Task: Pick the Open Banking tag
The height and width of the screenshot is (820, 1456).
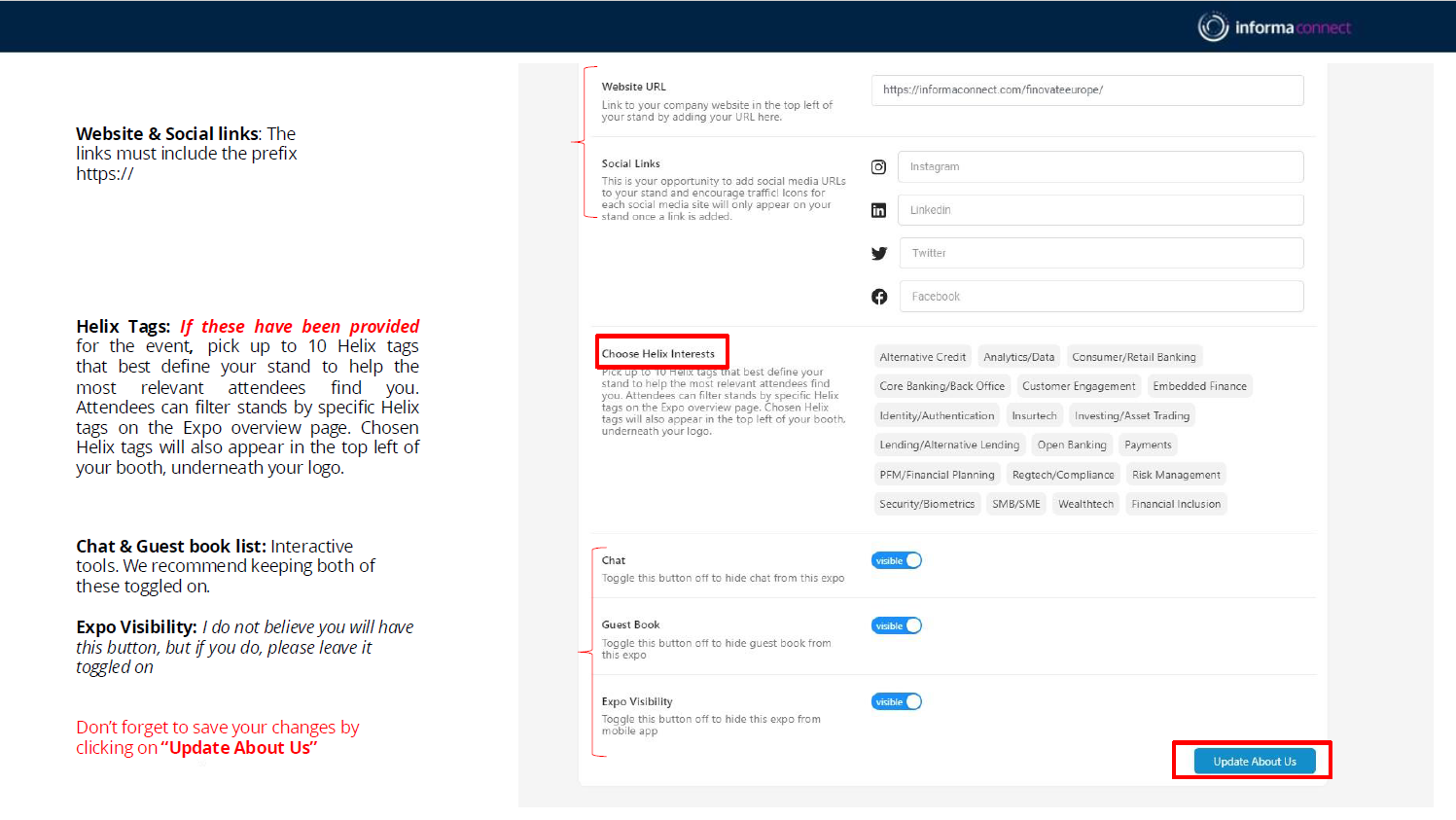Action: coord(1071,445)
